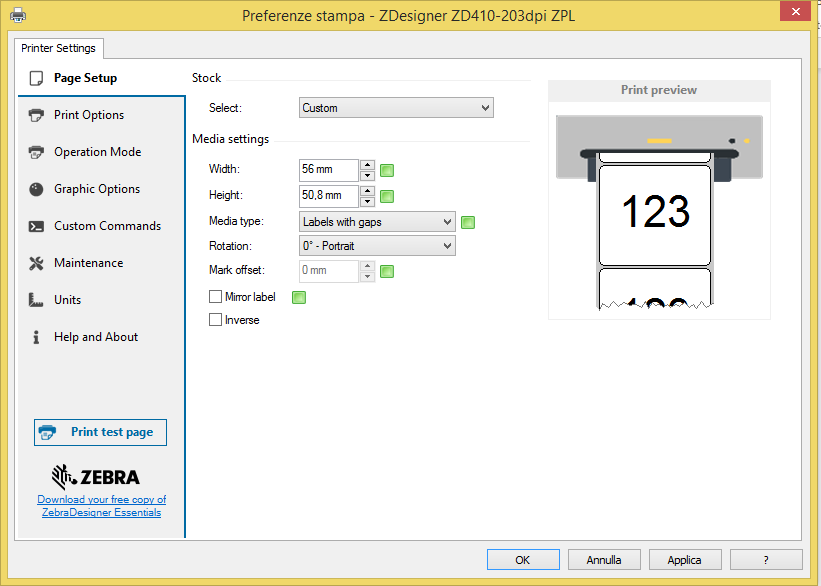The height and width of the screenshot is (586, 821).
Task: Click the printer icon in title bar
Action: point(18,15)
